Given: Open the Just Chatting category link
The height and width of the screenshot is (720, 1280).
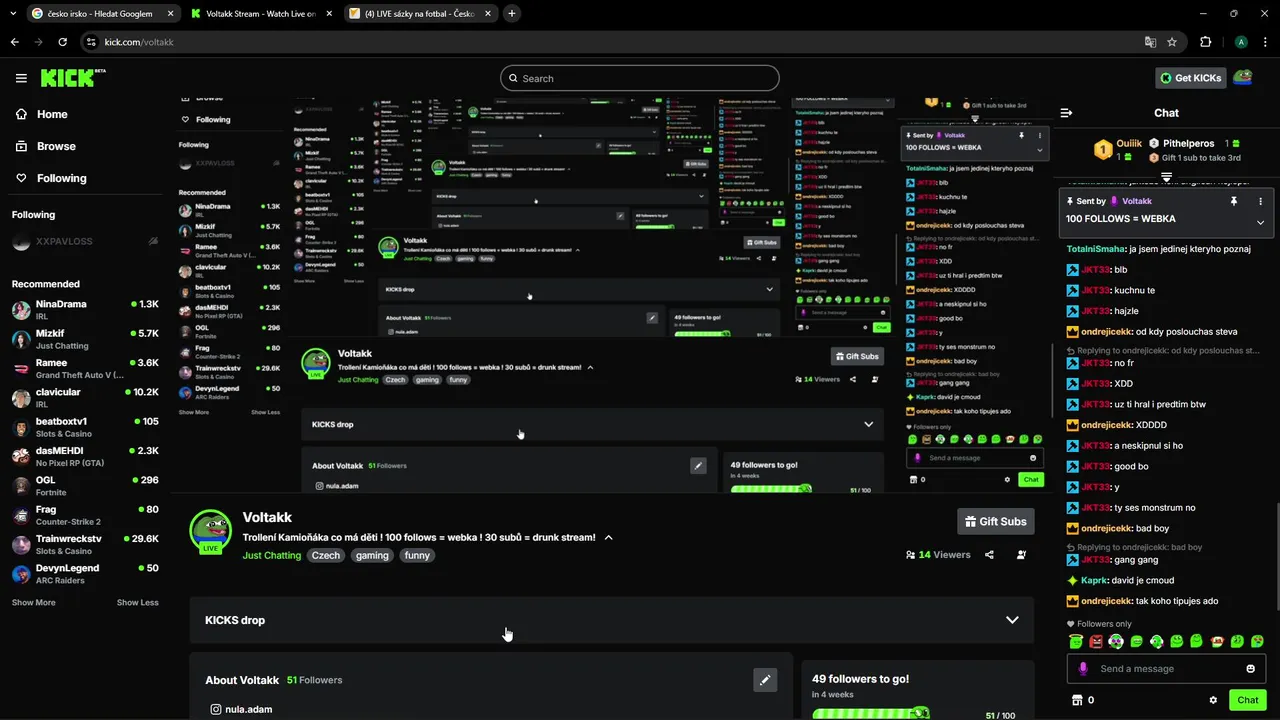Looking at the screenshot, I should click(272, 555).
